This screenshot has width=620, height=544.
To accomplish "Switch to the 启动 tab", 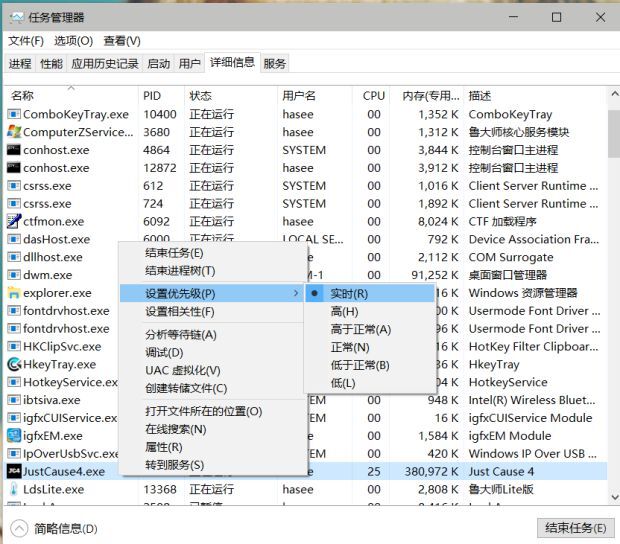I will click(159, 64).
